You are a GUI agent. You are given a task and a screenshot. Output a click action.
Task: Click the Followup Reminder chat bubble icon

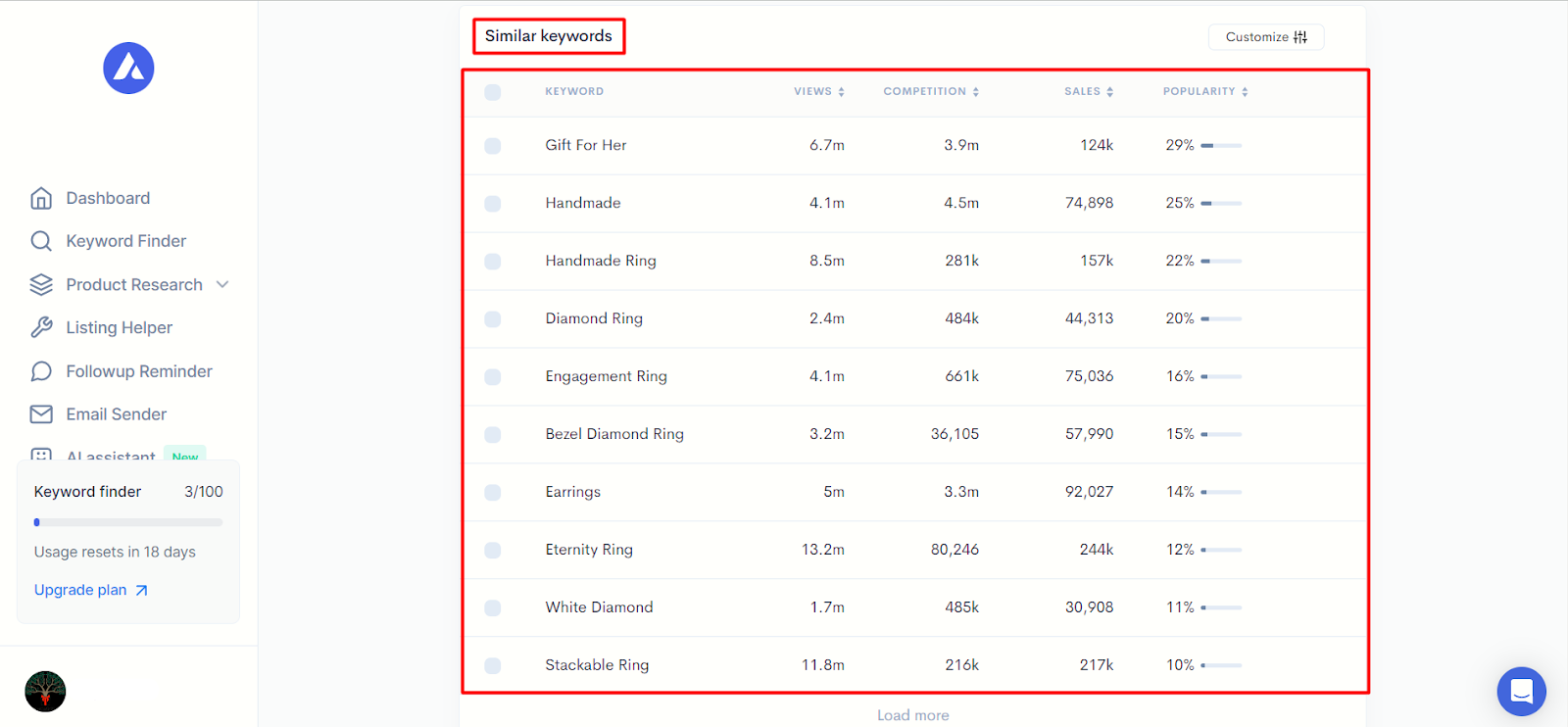41,371
